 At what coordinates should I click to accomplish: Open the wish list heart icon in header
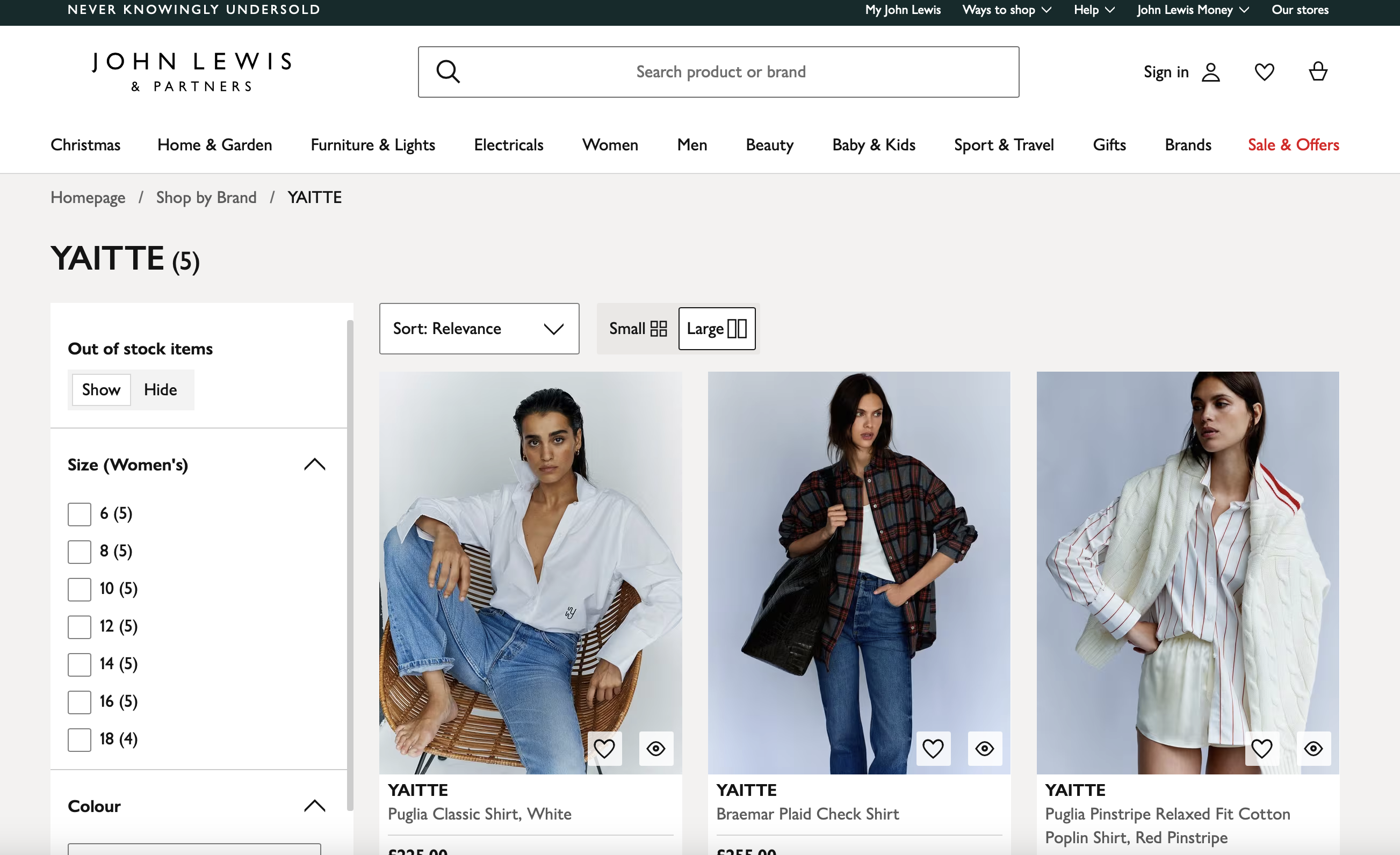pos(1264,72)
